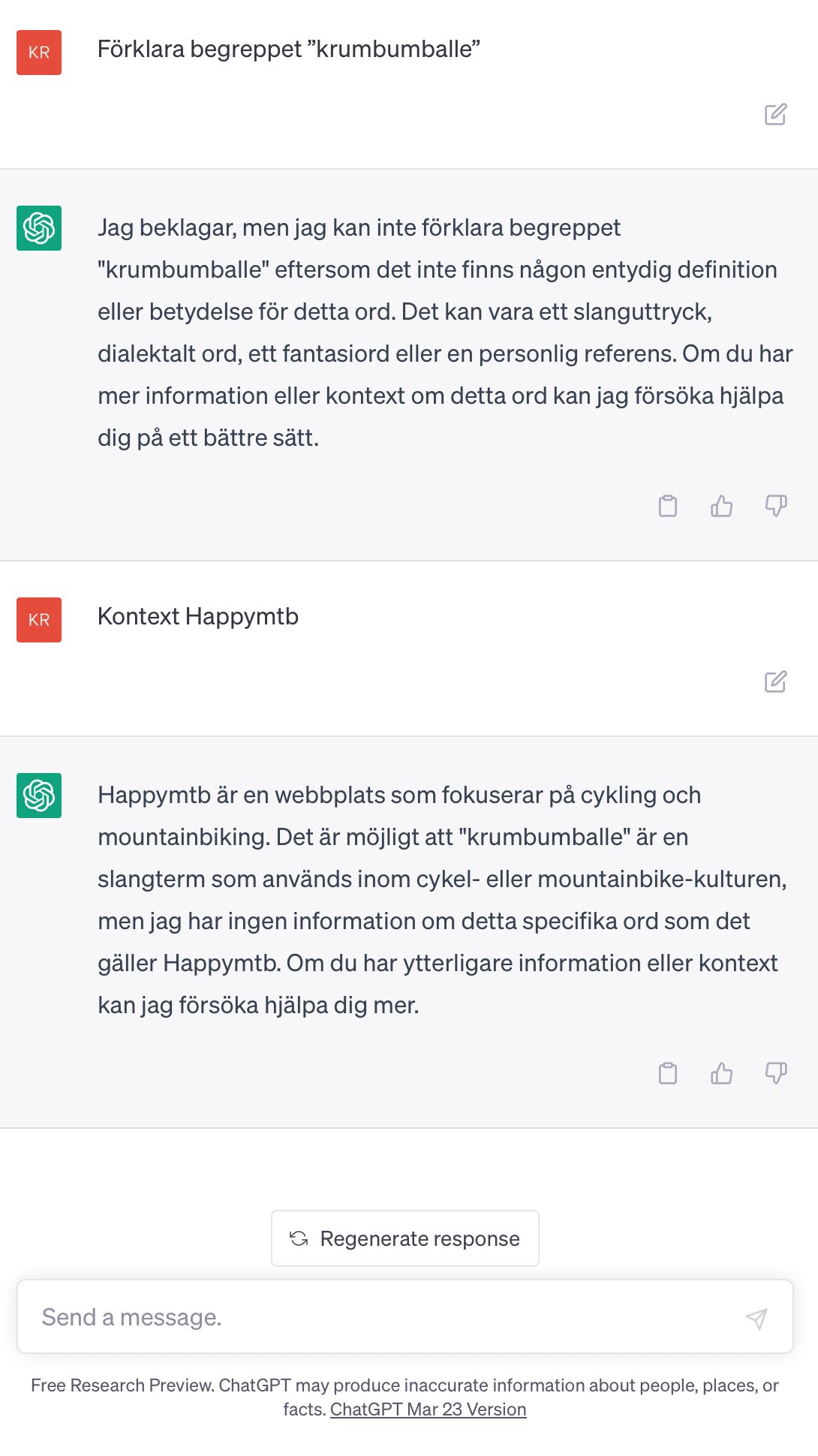Click the Regenerate response button

[x=405, y=1238]
